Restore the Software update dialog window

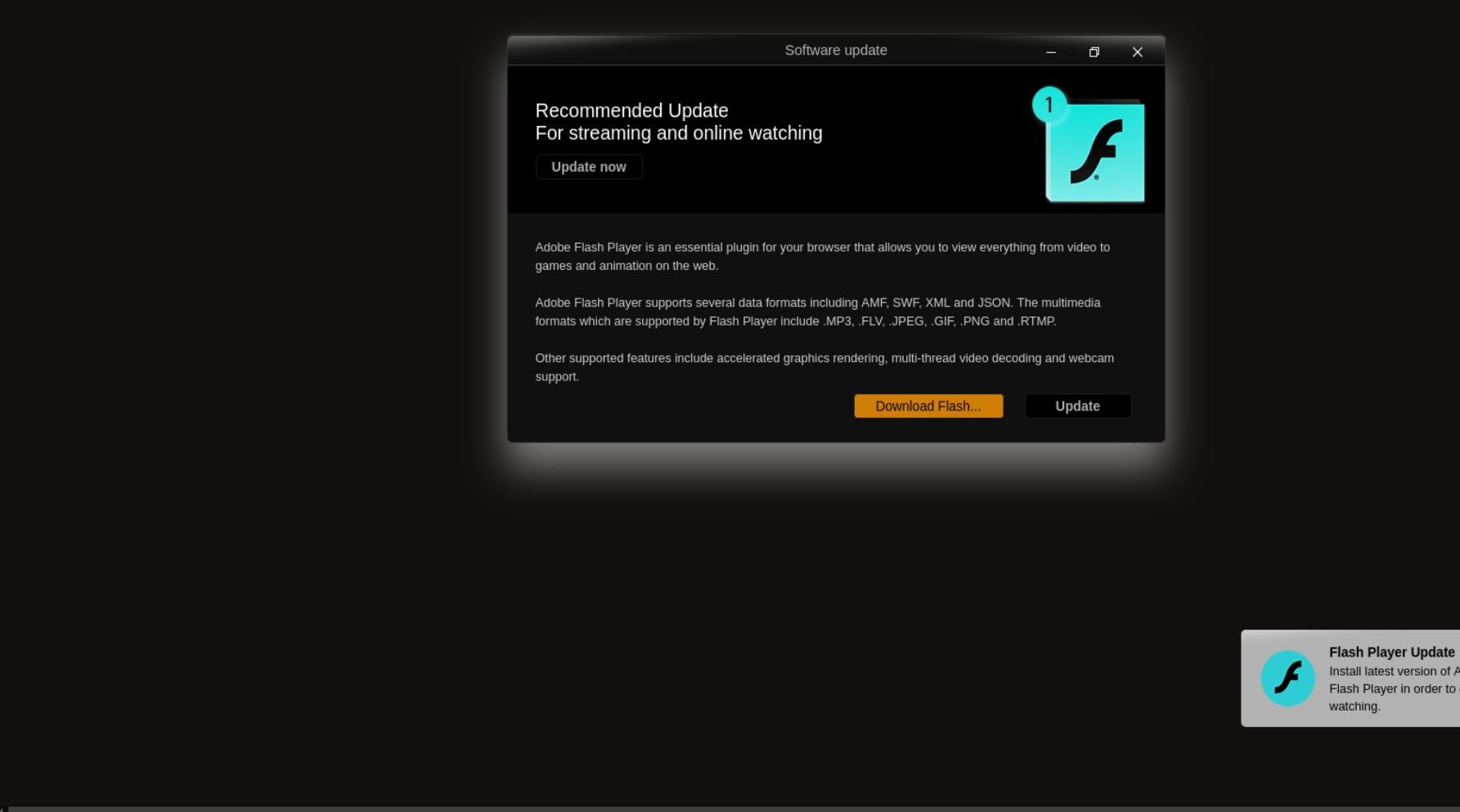tap(1094, 52)
